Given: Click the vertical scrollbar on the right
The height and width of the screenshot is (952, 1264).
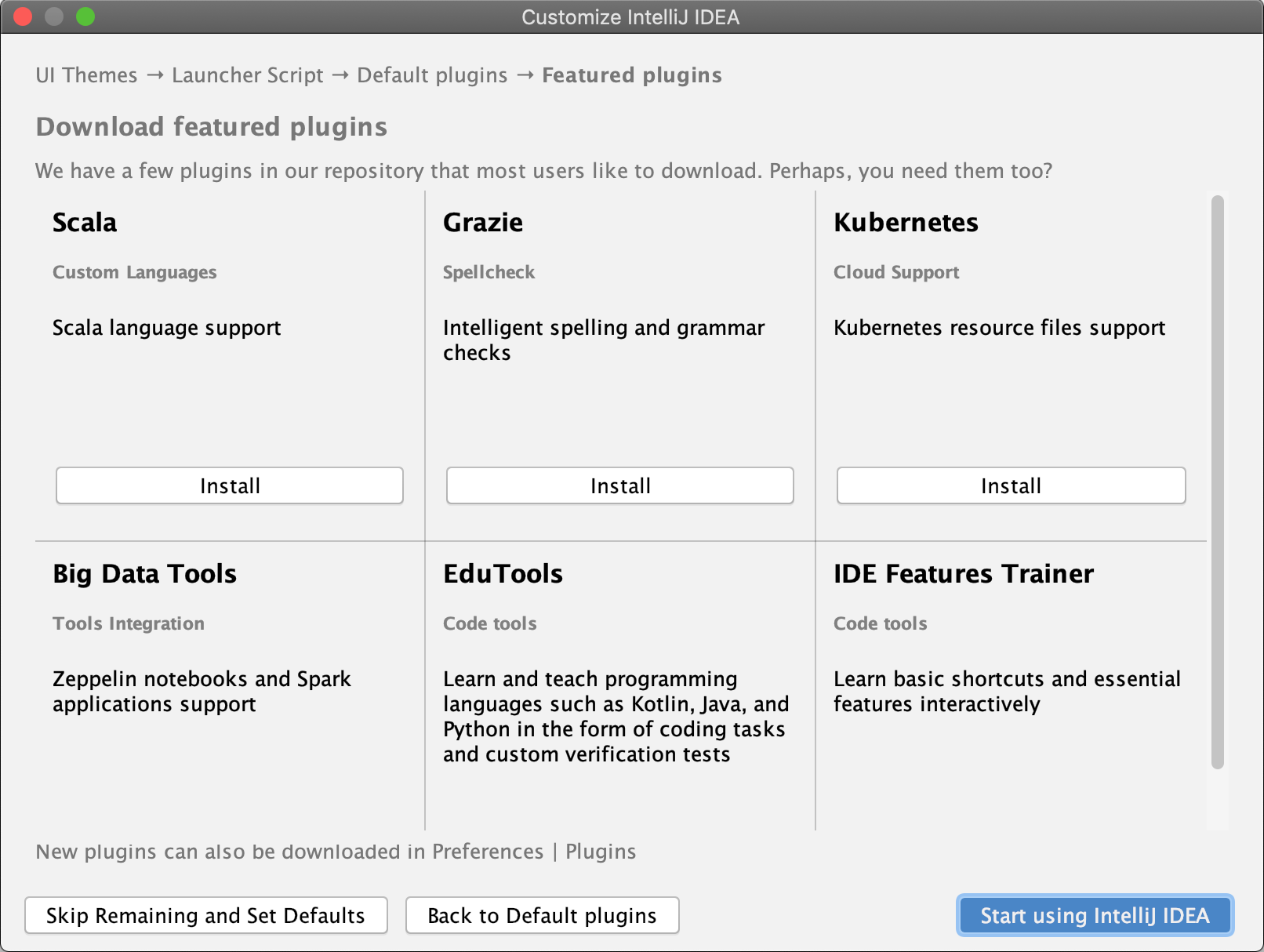Looking at the screenshot, I should tap(1216, 478).
